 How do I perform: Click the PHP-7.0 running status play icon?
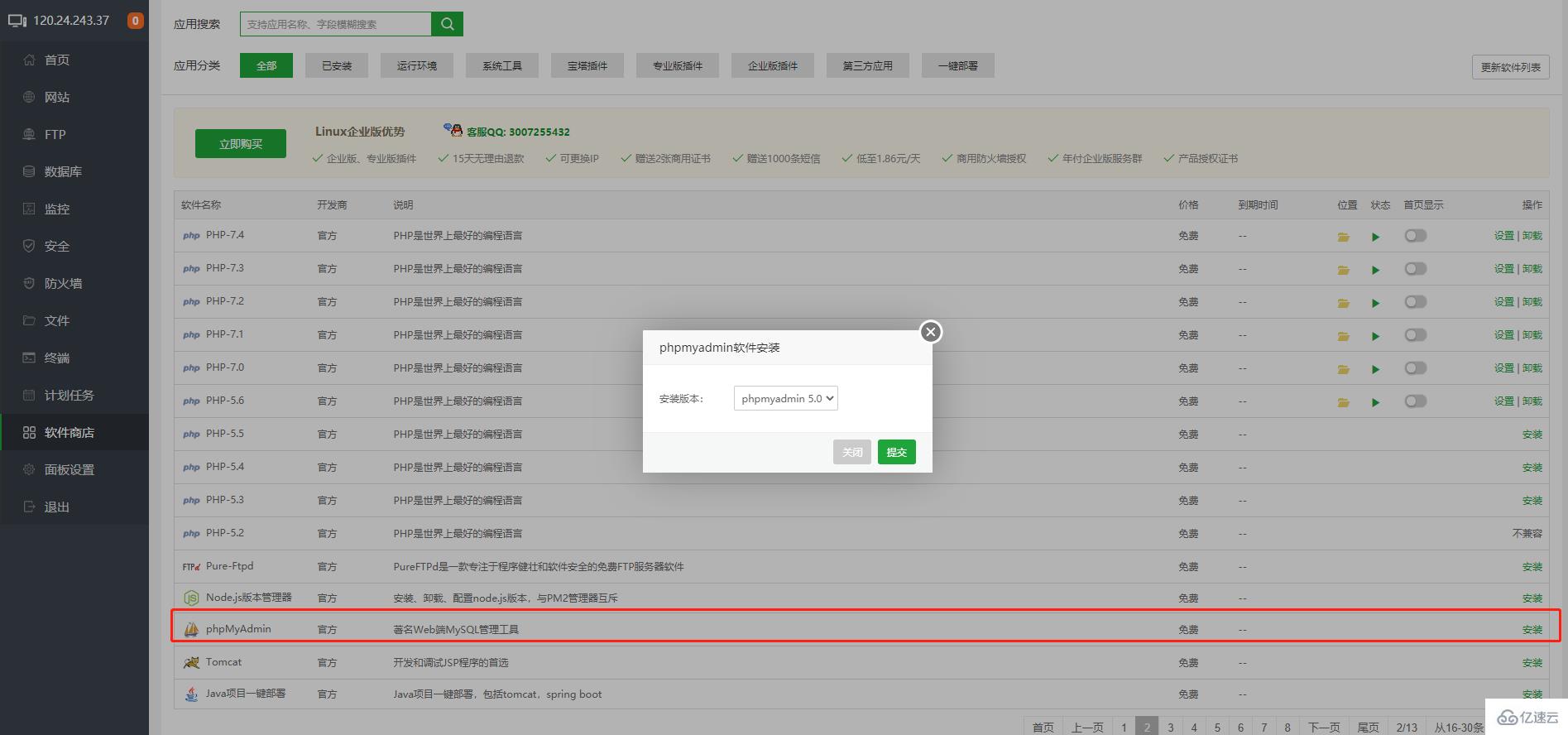point(1375,369)
